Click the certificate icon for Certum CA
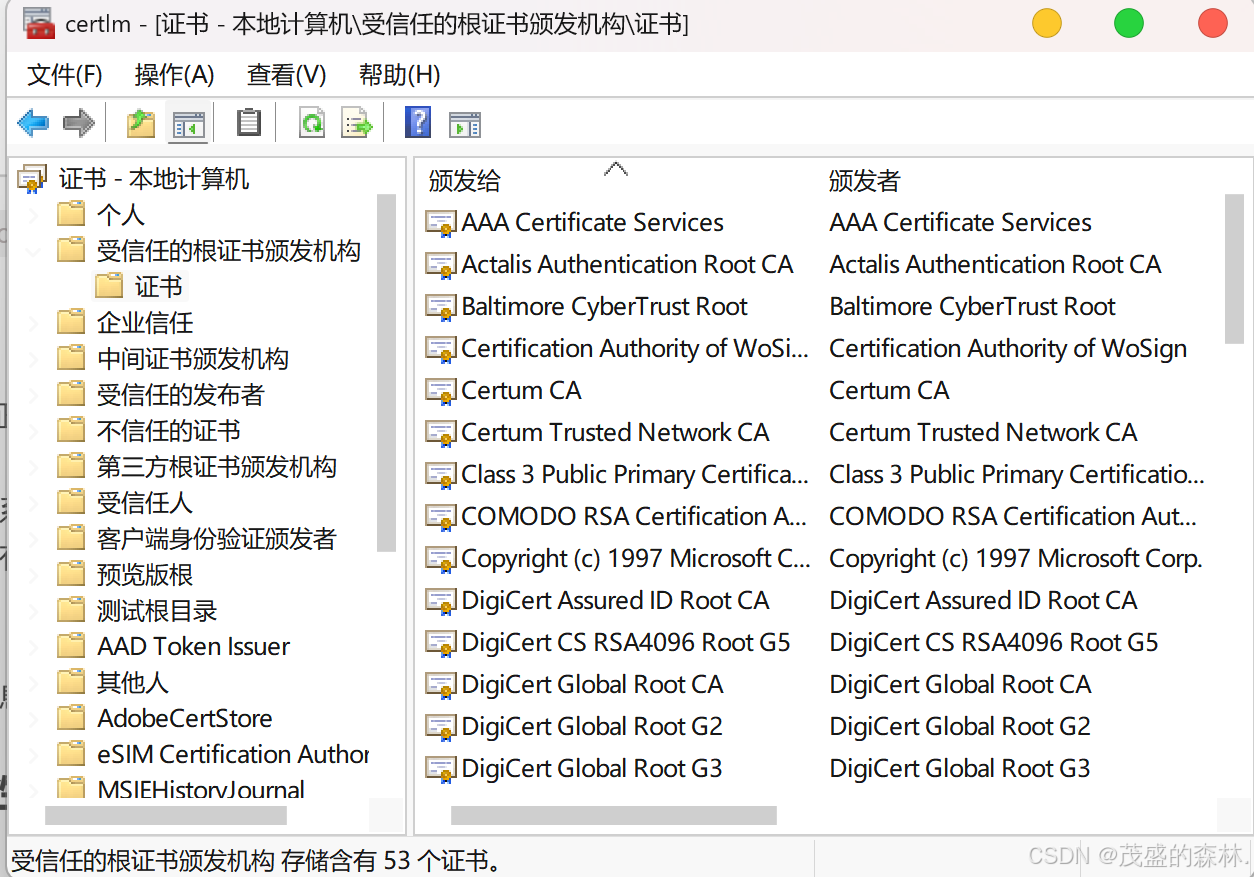 pyautogui.click(x=441, y=391)
